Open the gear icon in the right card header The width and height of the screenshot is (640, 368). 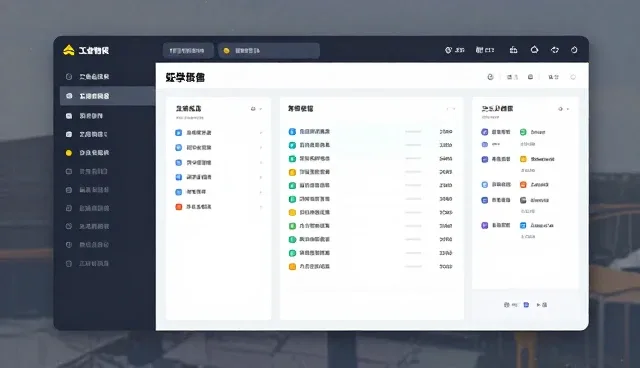click(560, 109)
